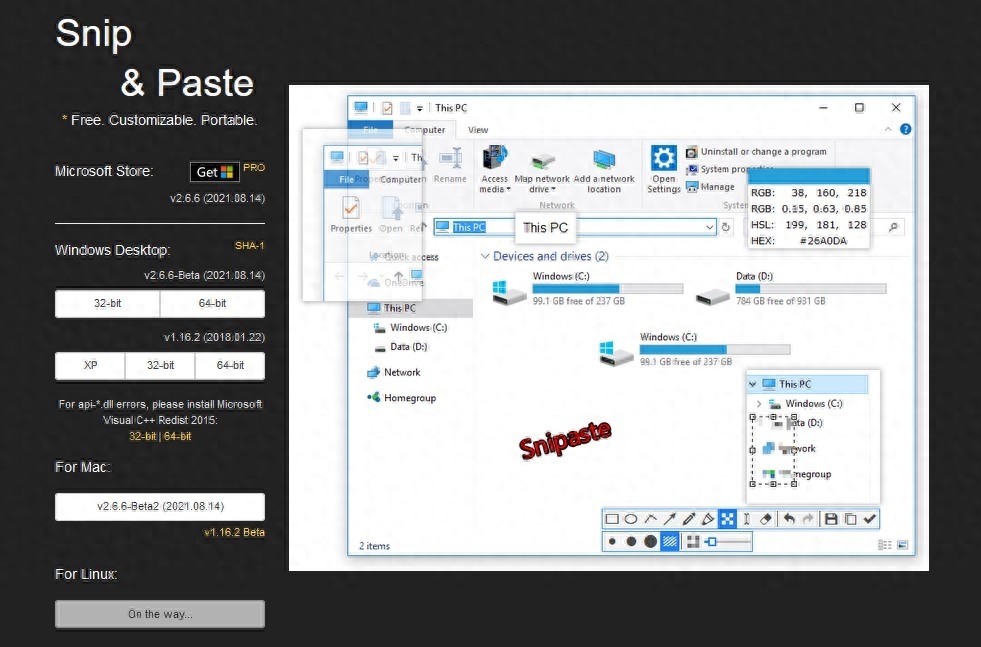Confirm snip with the checkmark icon
The height and width of the screenshot is (647, 981).
click(x=870, y=519)
